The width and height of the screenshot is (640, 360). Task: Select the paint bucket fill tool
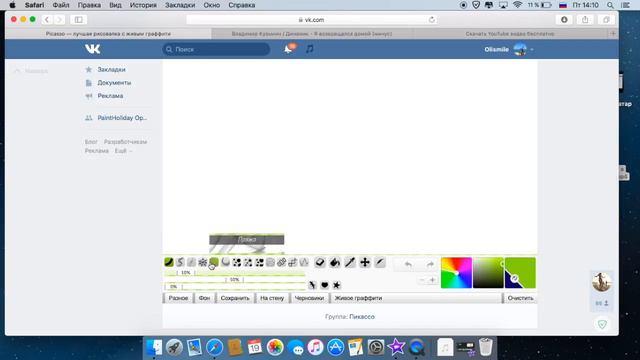[335, 262]
